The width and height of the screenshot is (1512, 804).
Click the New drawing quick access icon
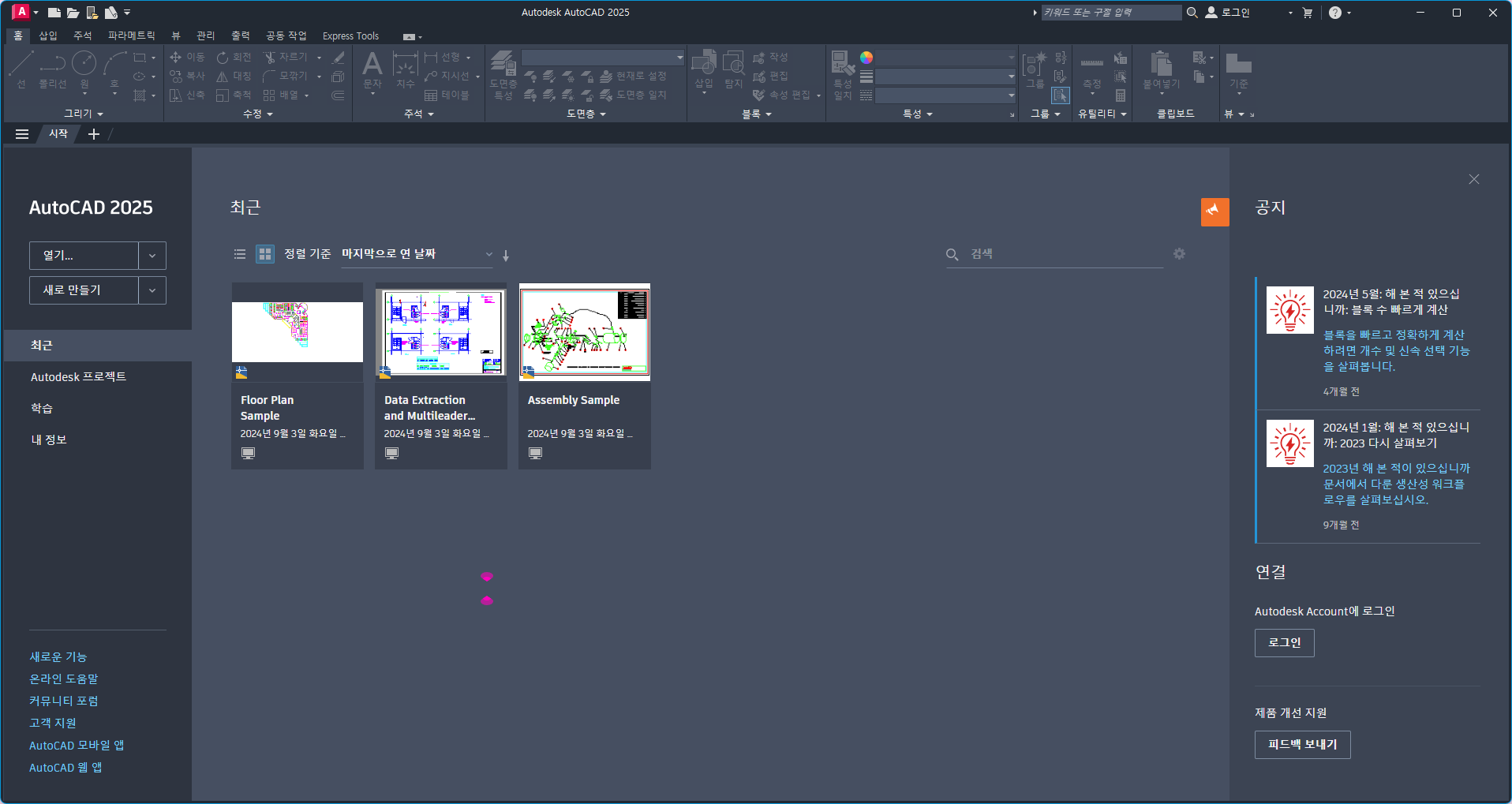point(54,13)
